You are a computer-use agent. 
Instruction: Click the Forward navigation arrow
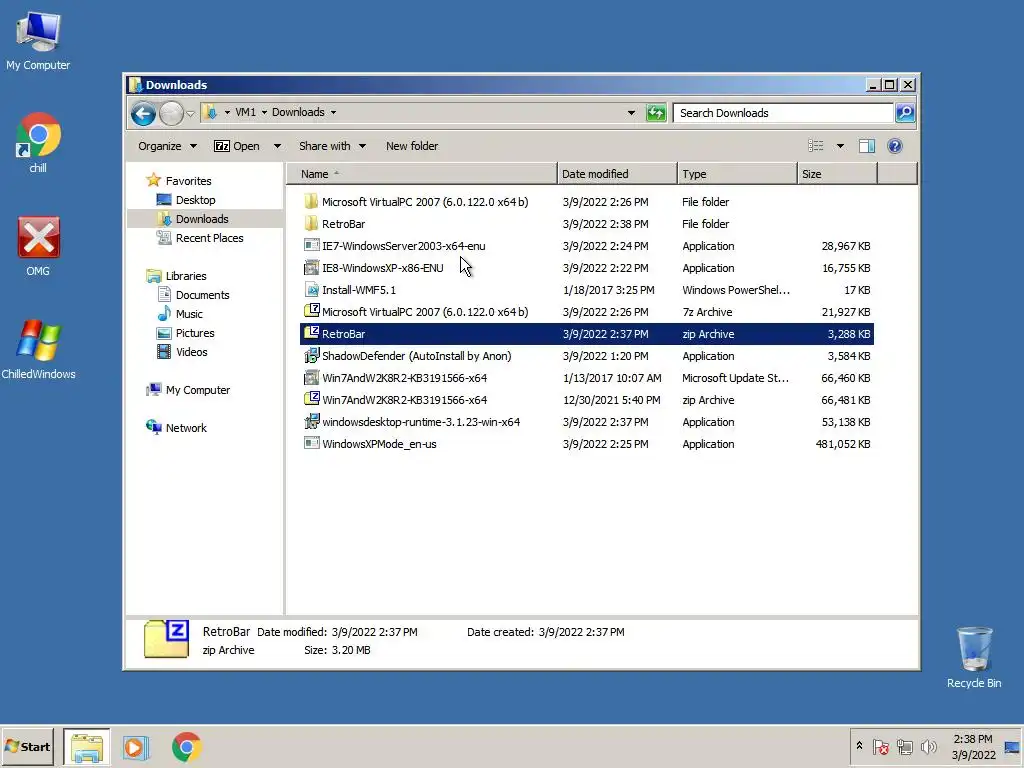(171, 114)
